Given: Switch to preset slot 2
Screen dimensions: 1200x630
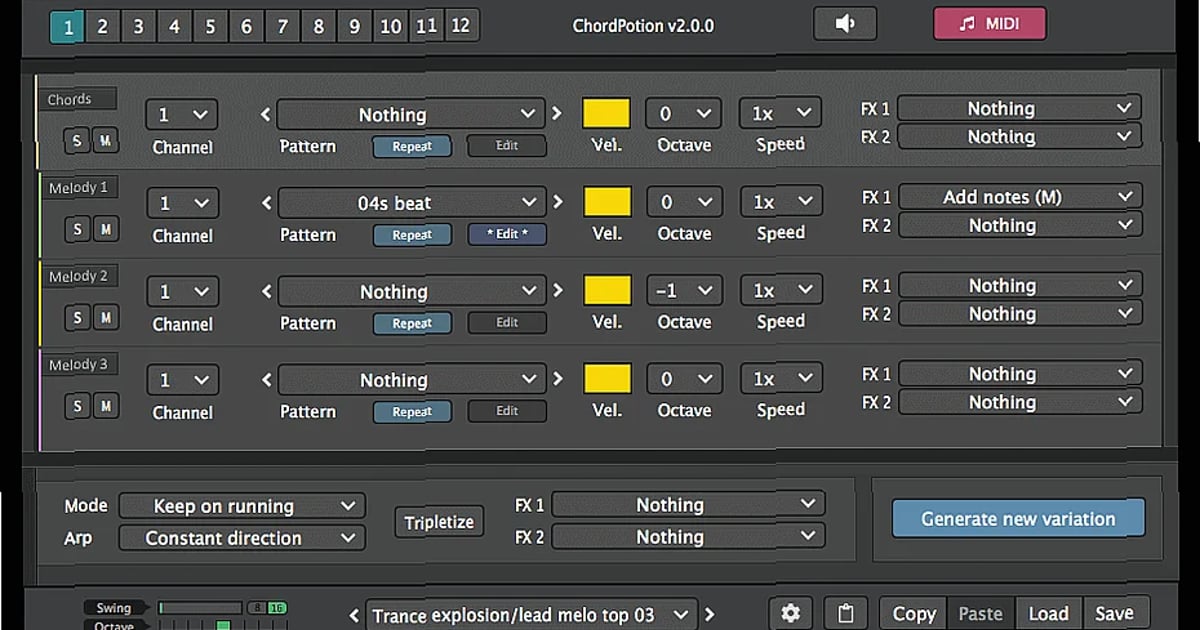Looking at the screenshot, I should [102, 26].
